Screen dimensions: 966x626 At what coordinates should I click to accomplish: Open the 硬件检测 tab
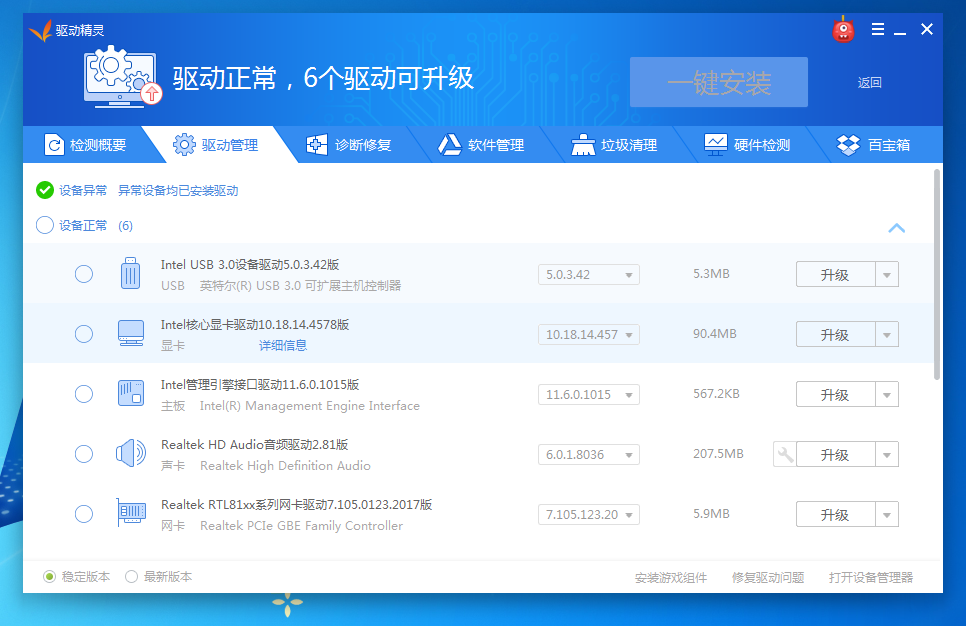[x=748, y=145]
